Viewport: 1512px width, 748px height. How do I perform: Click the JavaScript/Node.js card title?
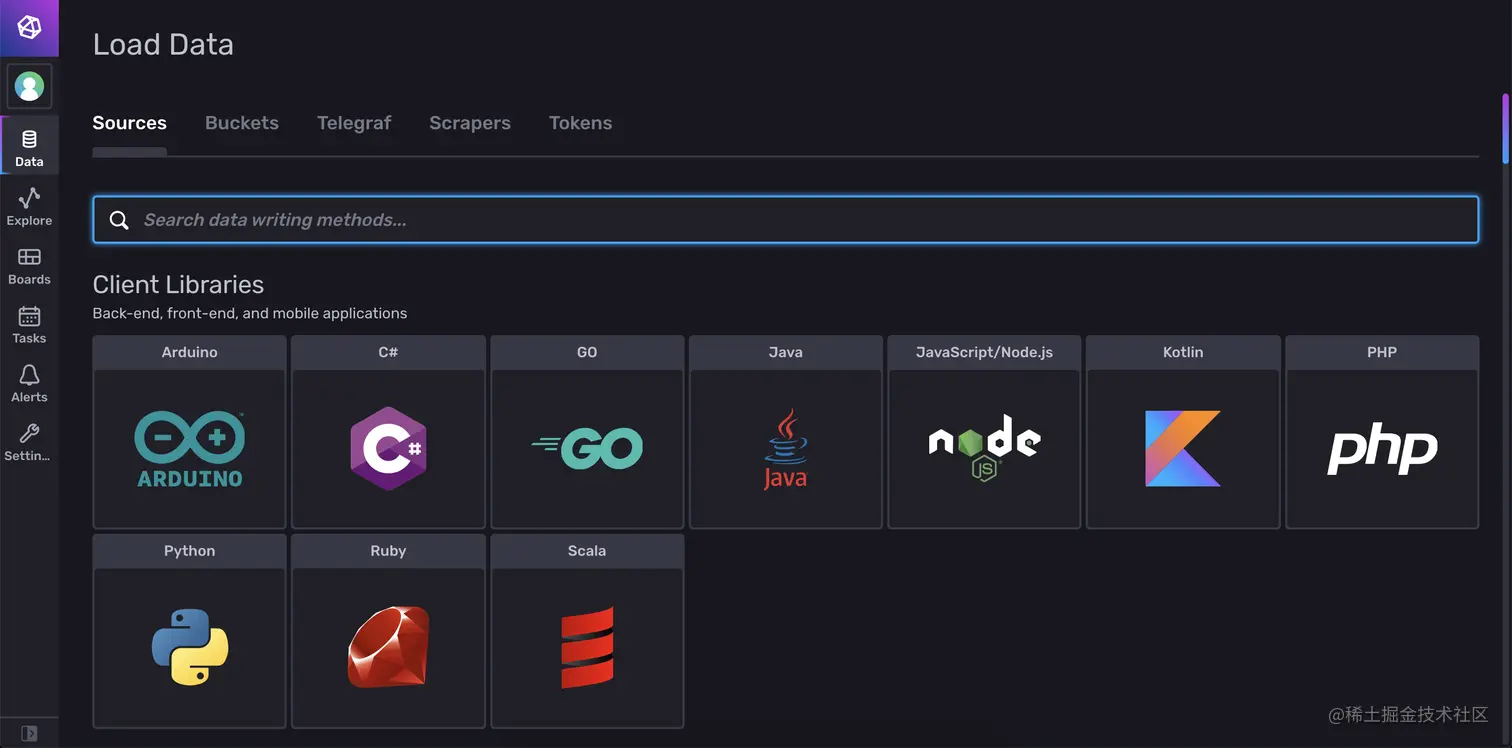pos(984,352)
